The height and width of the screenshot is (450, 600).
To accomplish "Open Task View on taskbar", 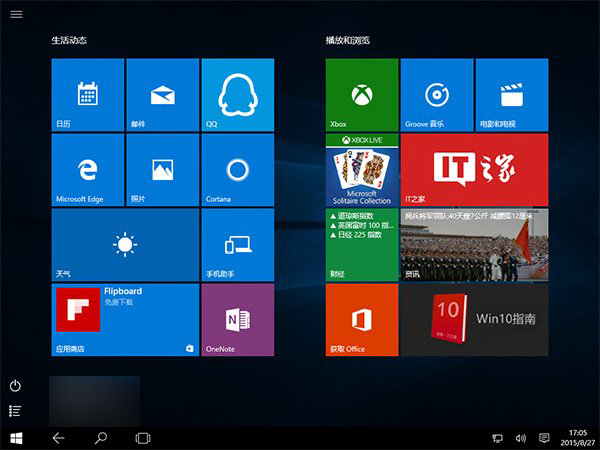I will tap(143, 438).
